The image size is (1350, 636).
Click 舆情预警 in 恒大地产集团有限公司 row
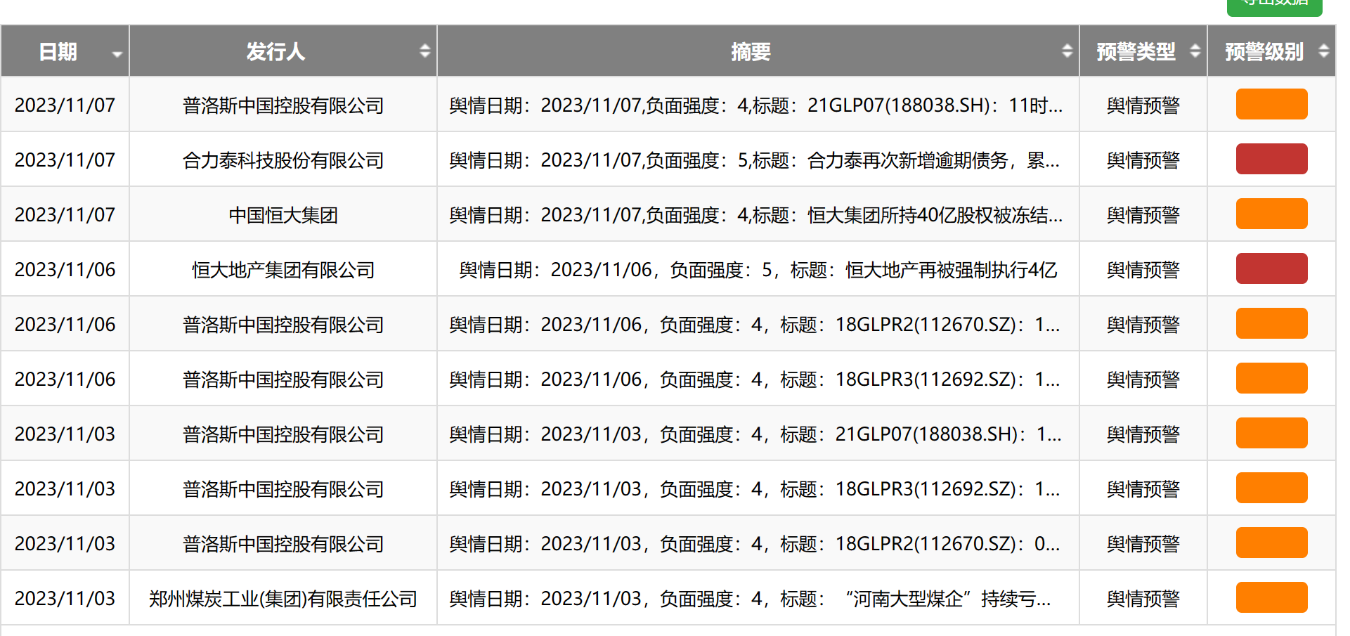pos(1143,270)
